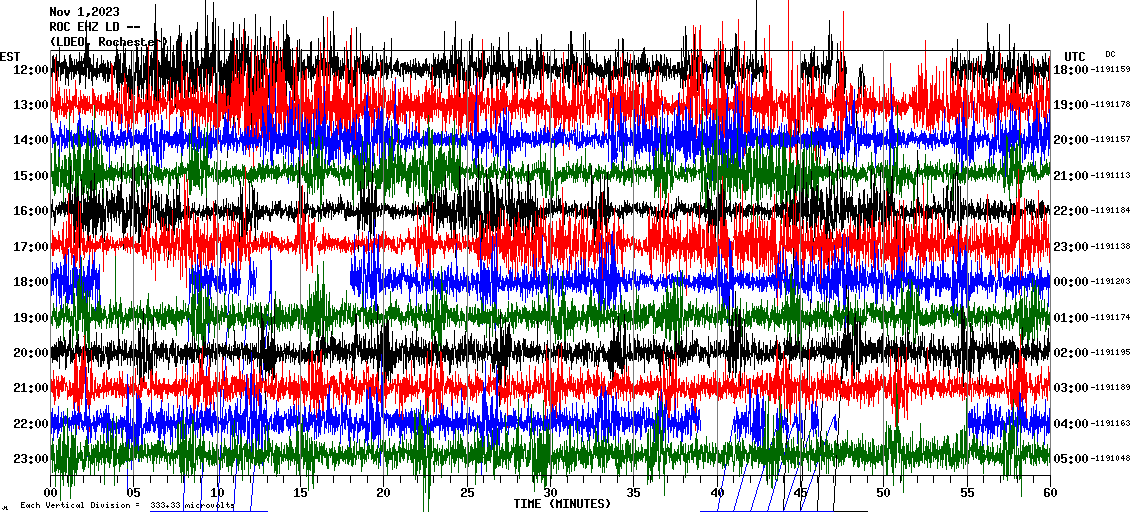
Task: Click the TIME (MINUTES) axis title
Action: click(562, 504)
